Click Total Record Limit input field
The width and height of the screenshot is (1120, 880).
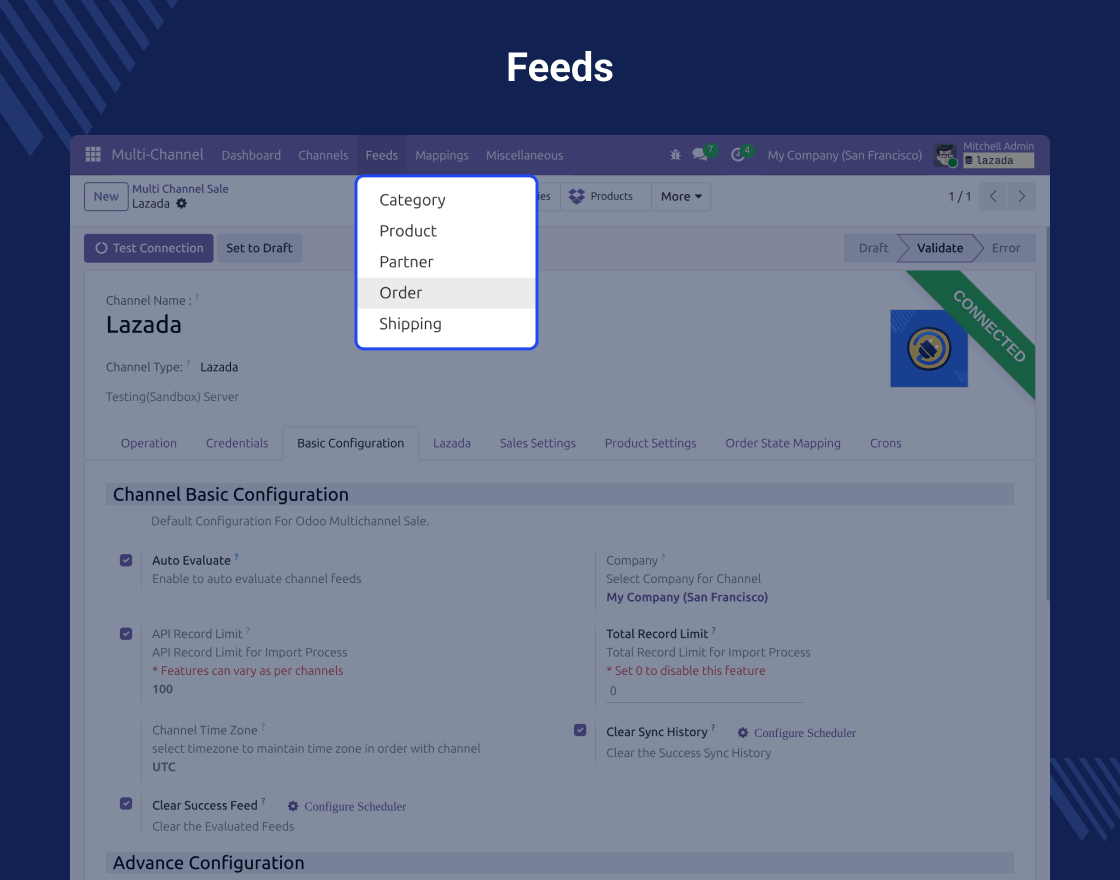click(x=704, y=691)
